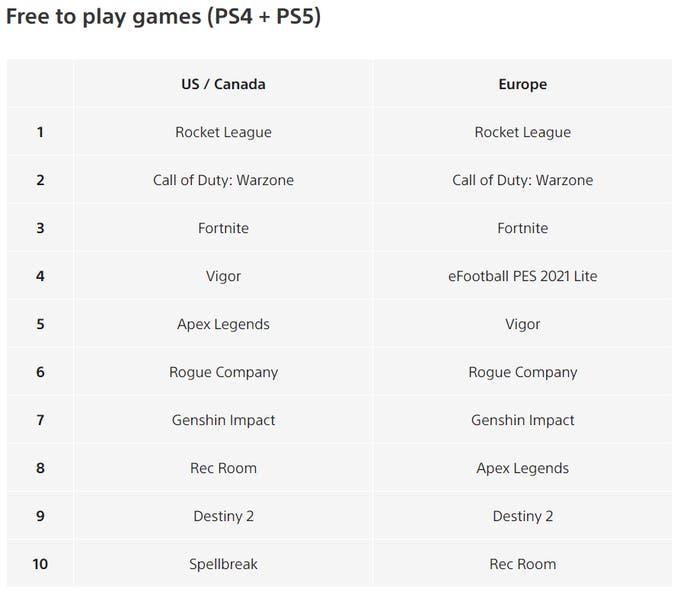This screenshot has height=595, width=690.
Task: Select Fortnite in the Europe column
Action: point(522,228)
